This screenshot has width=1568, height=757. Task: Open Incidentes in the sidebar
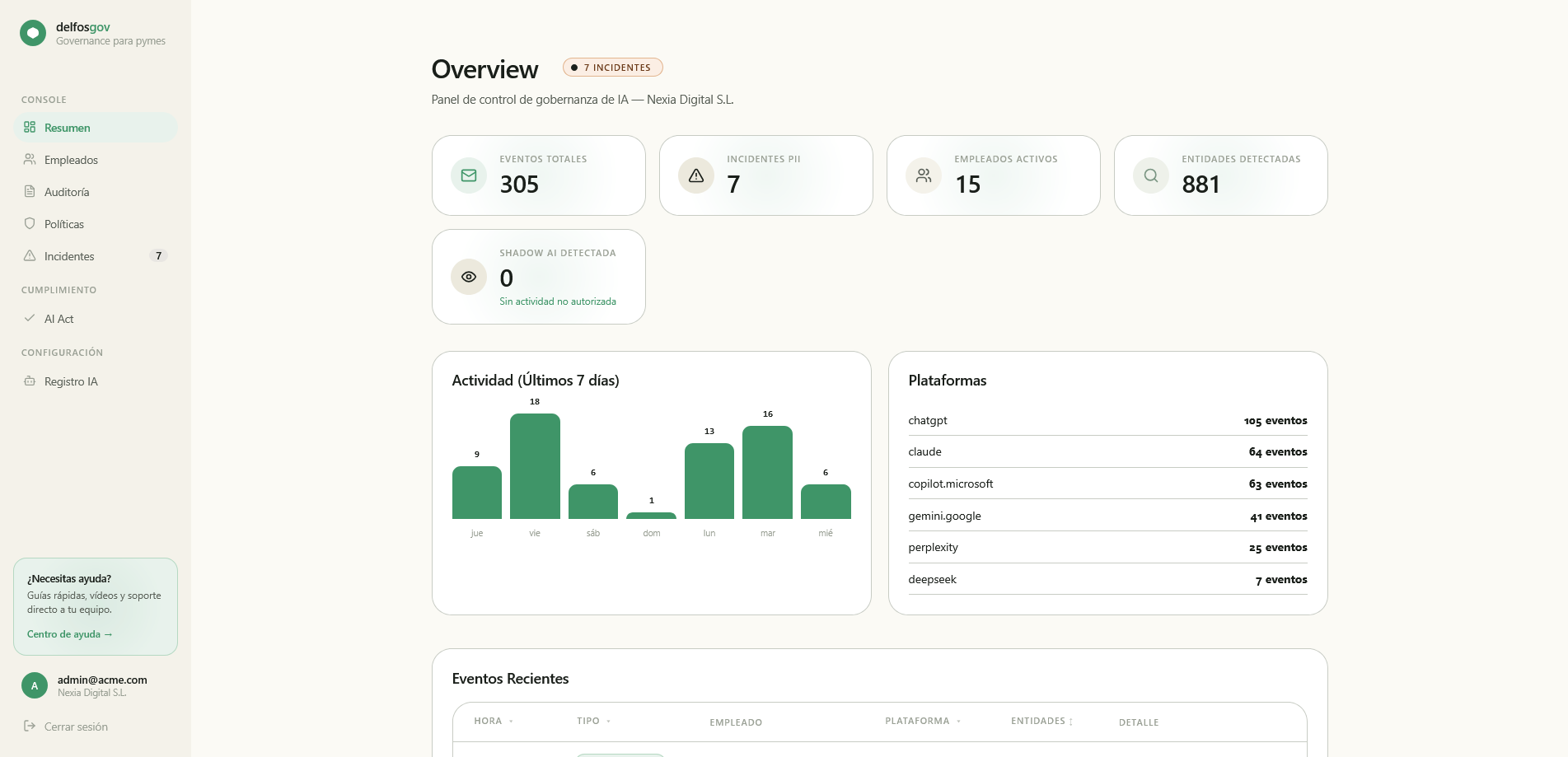[x=96, y=256]
